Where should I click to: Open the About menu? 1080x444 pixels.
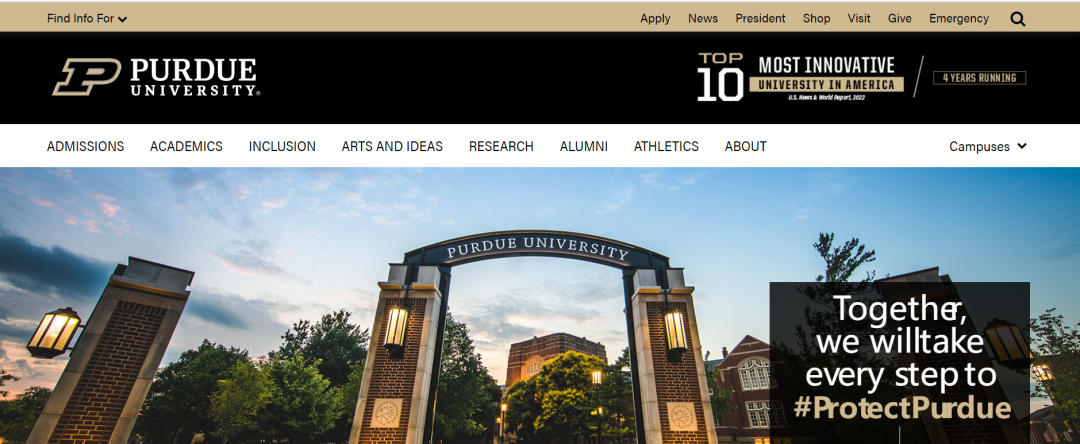[x=745, y=147]
